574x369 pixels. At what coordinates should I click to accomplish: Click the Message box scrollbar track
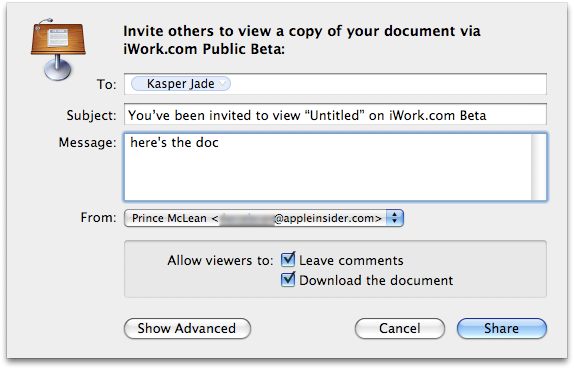click(538, 167)
